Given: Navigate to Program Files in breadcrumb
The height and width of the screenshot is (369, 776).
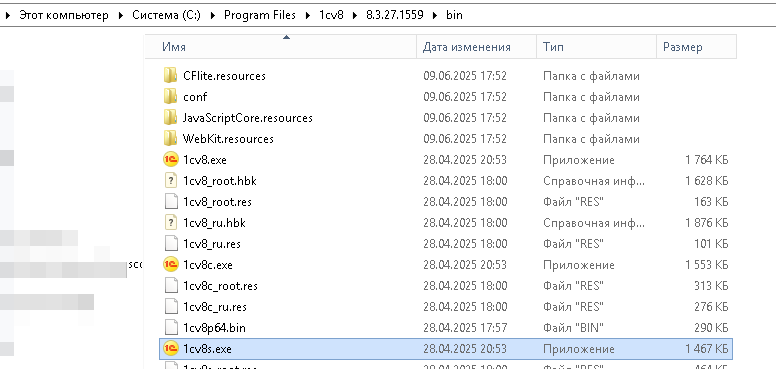Looking at the screenshot, I should tap(260, 15).
